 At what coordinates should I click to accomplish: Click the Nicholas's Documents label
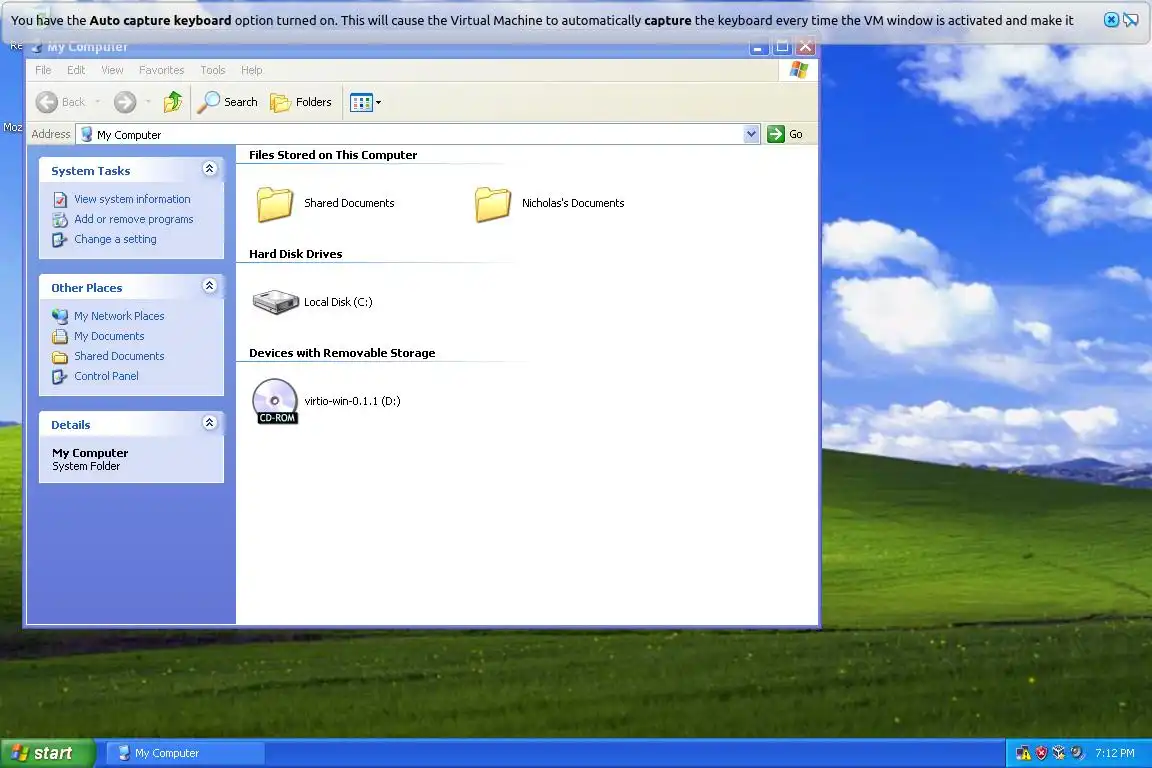(x=573, y=203)
